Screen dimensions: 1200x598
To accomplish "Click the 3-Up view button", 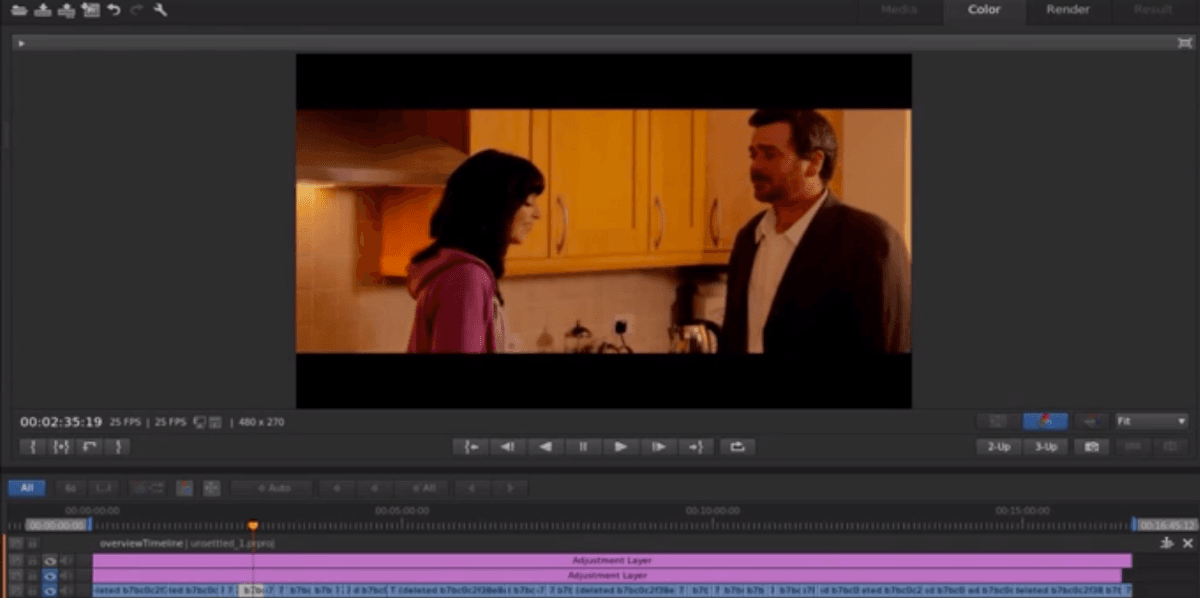I will coord(1046,447).
